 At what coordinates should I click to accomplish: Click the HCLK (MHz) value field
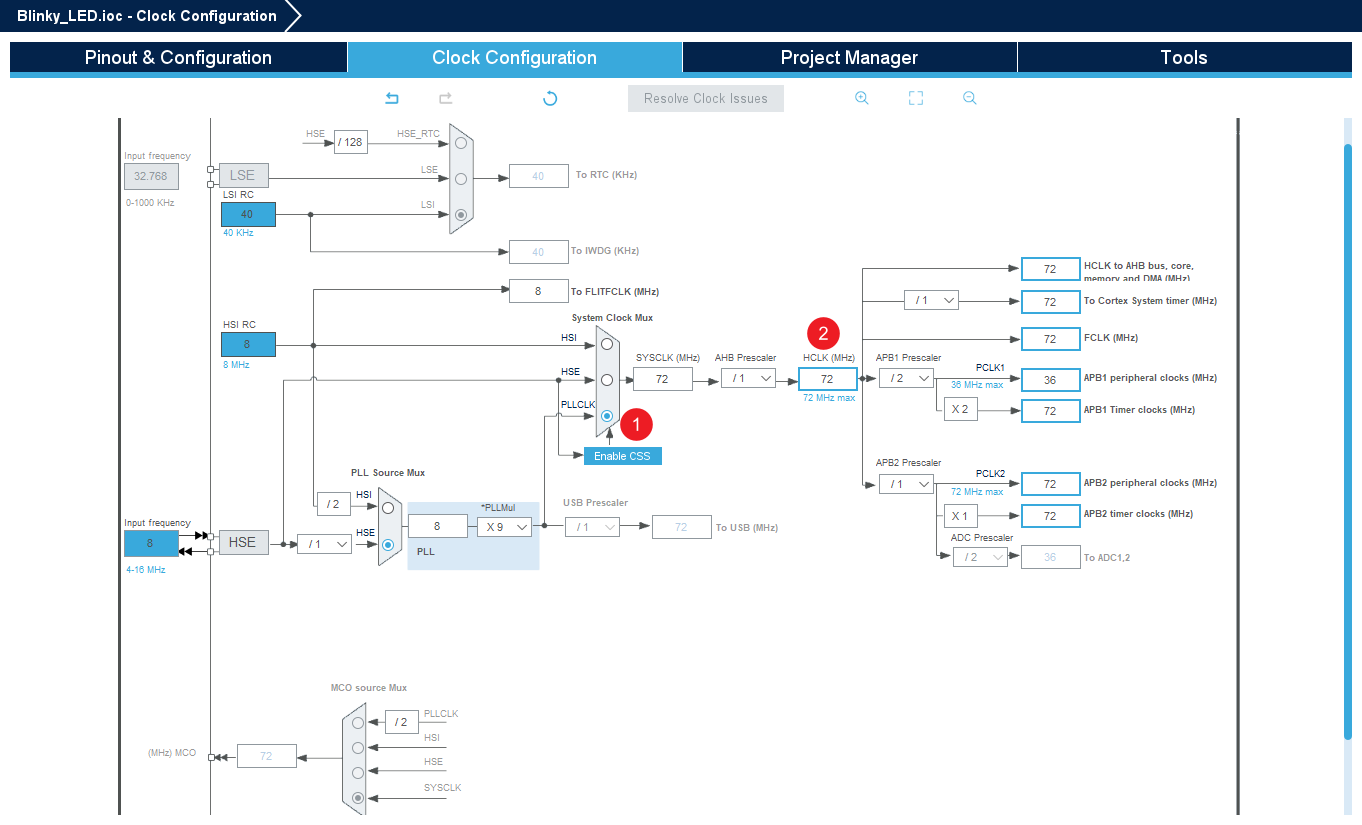[x=827, y=379]
